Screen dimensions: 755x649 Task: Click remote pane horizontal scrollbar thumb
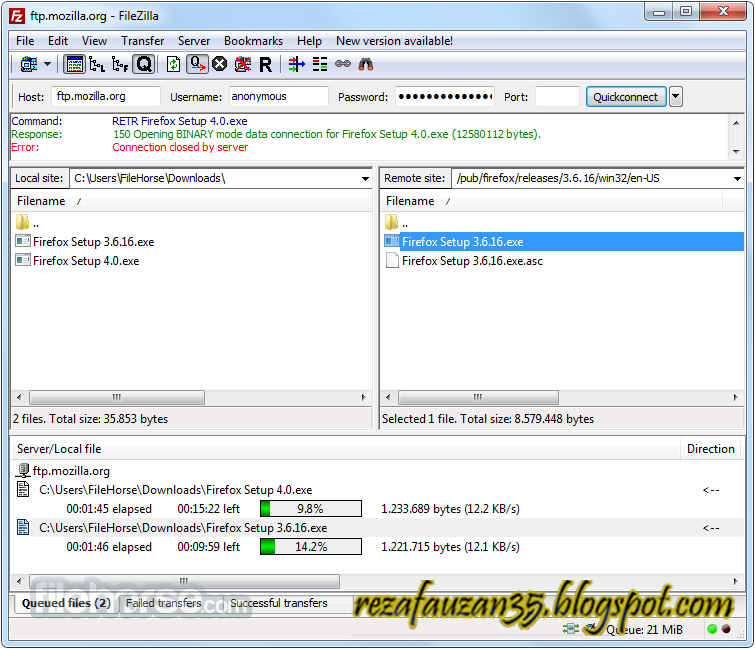point(478,398)
